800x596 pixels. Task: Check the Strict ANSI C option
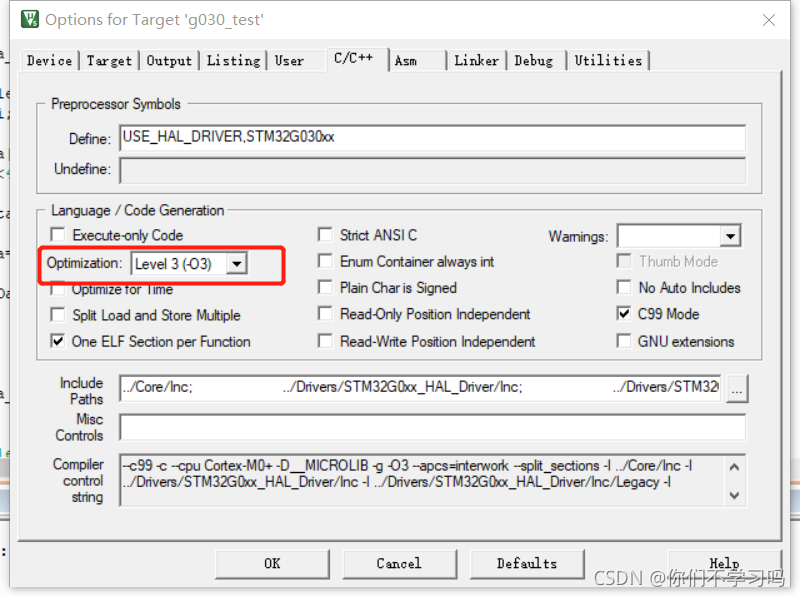[x=325, y=235]
